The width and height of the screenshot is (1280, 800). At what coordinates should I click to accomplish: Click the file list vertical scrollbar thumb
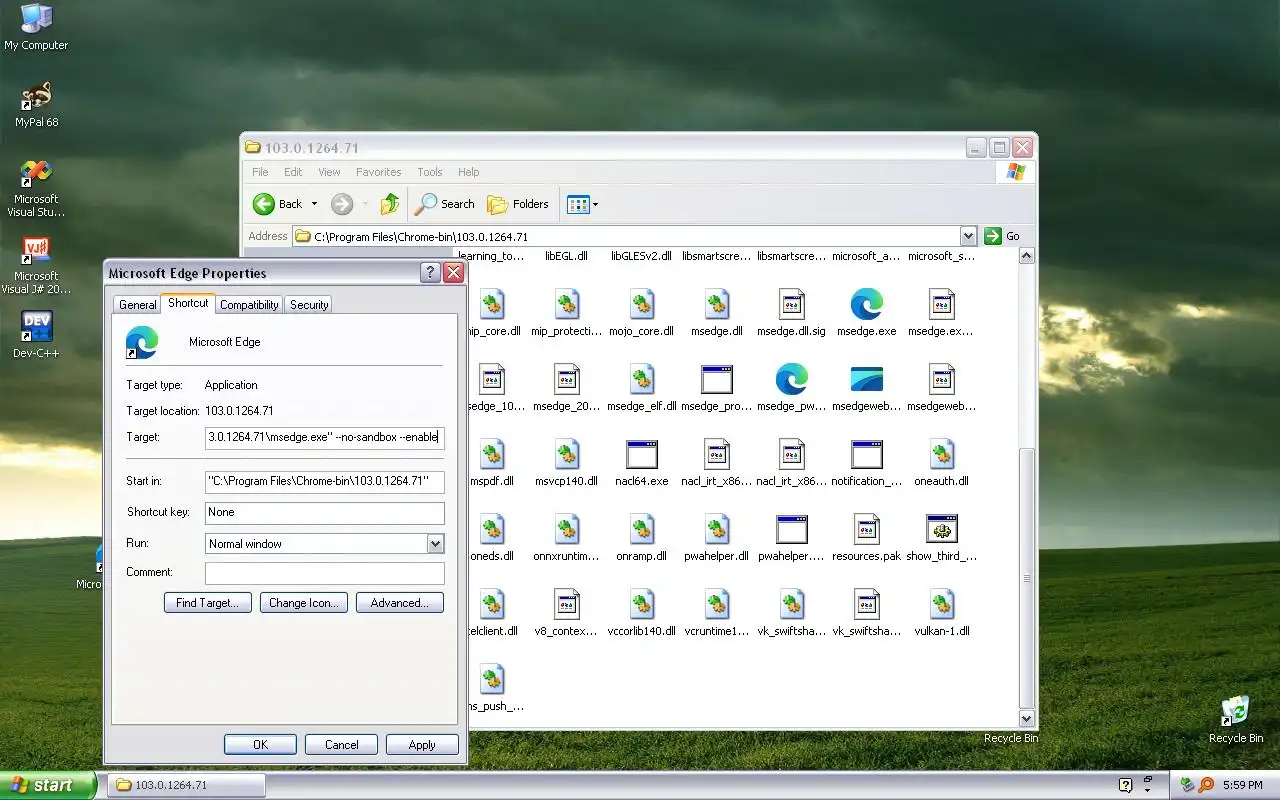1026,578
